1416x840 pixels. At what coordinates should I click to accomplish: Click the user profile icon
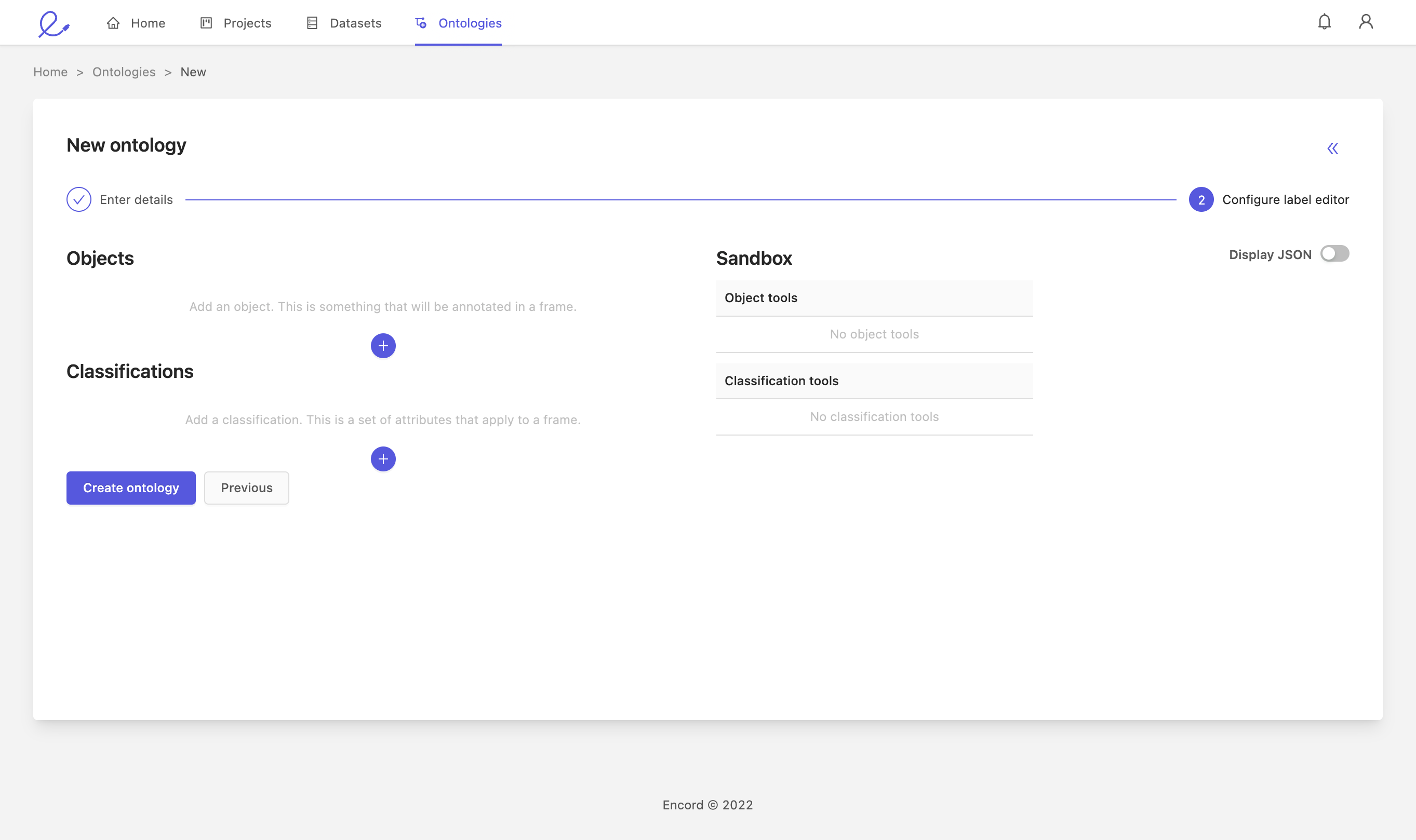coord(1366,22)
